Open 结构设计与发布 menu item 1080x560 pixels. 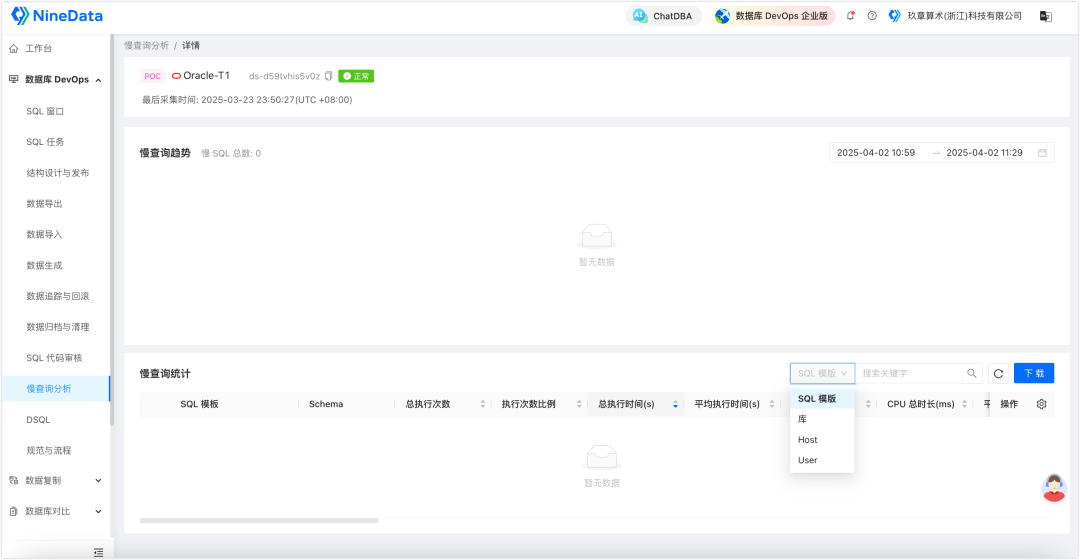point(58,173)
